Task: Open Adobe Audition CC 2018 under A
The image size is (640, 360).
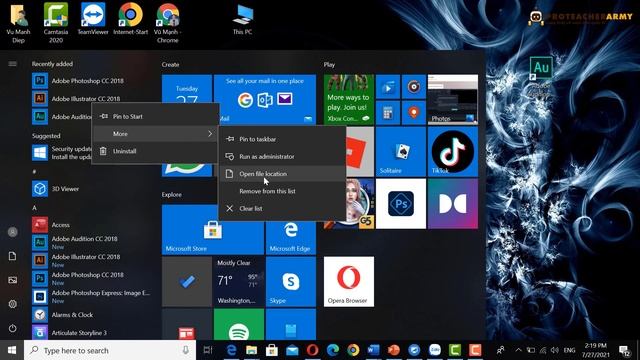Action: click(x=75, y=242)
